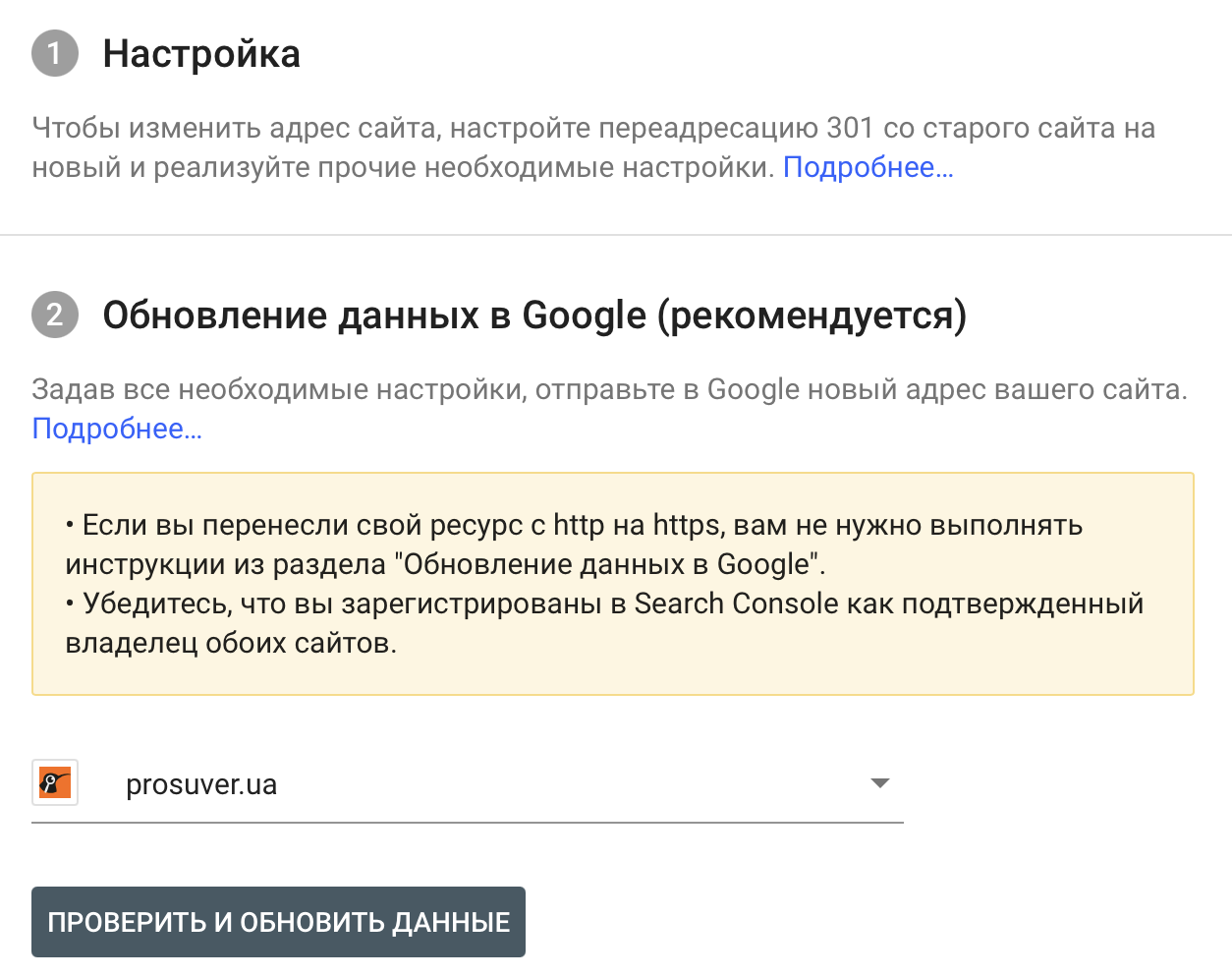
Task: Click the site thumbnail icon in the selector field
Action: point(54,783)
